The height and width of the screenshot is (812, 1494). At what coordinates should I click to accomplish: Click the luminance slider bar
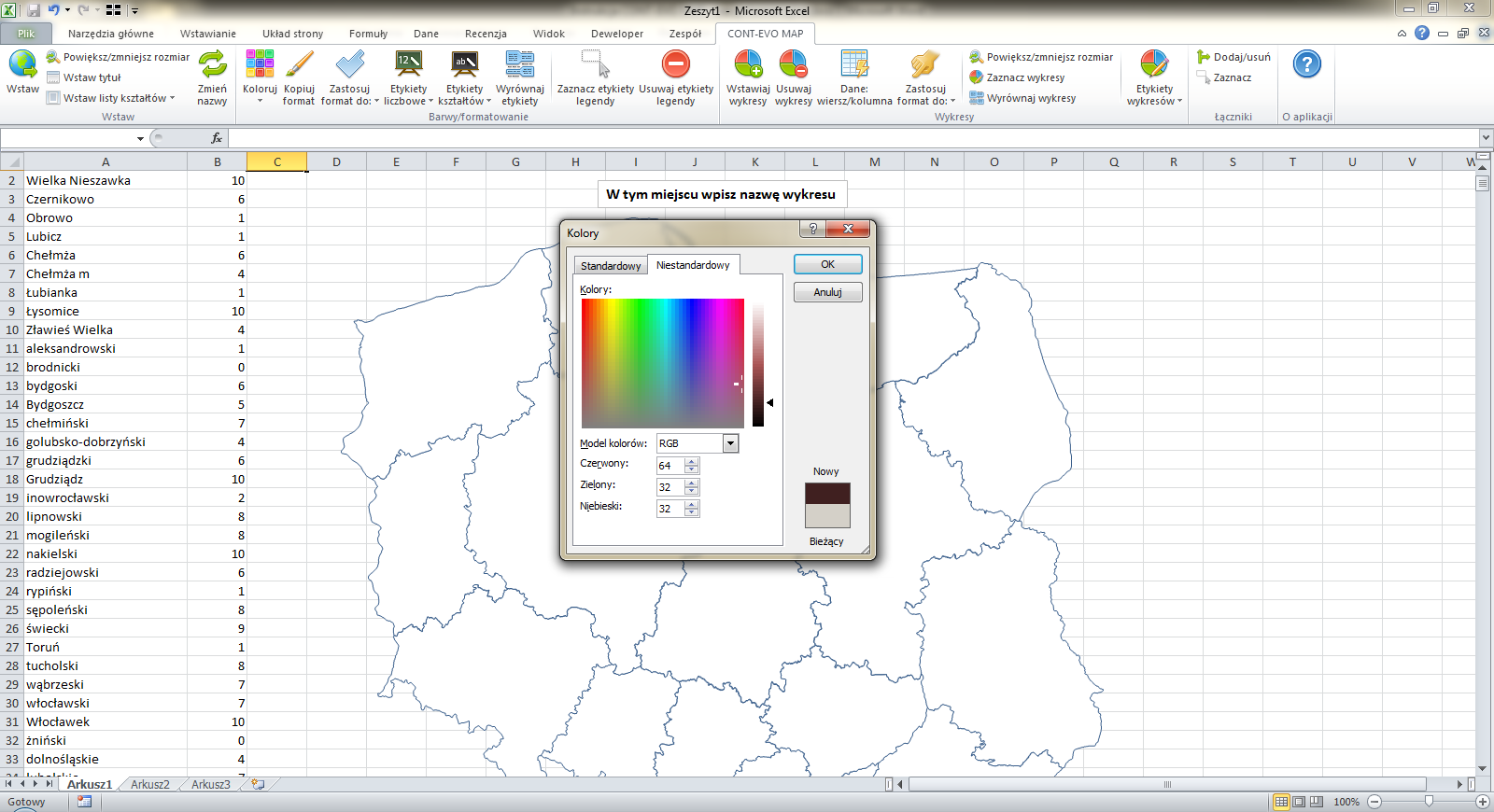(758, 363)
